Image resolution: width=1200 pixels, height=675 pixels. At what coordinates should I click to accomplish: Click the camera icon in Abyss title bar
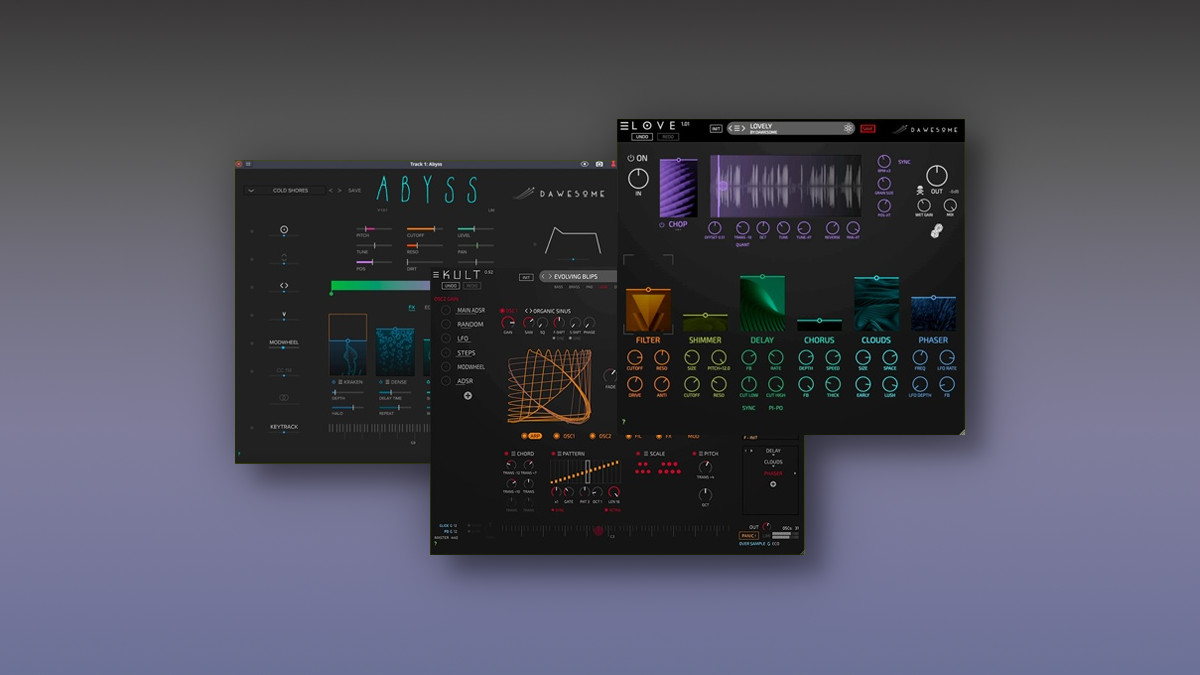pos(599,164)
